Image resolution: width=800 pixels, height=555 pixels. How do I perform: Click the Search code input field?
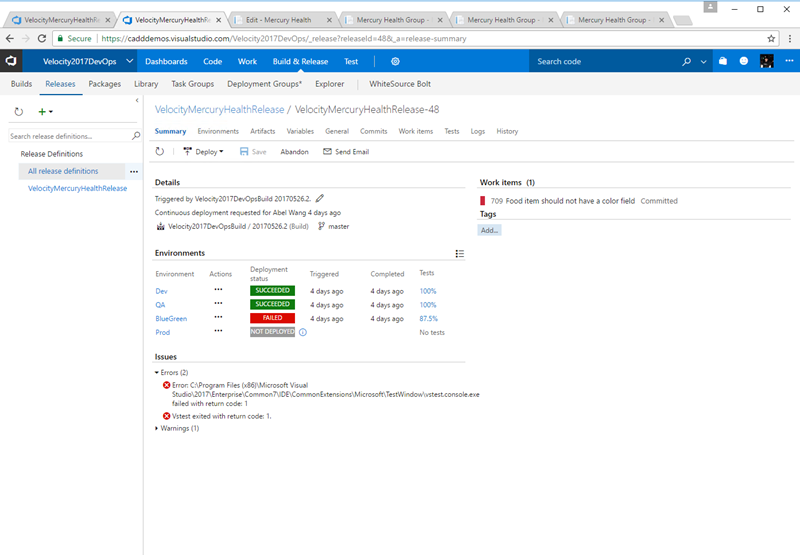tap(605, 61)
